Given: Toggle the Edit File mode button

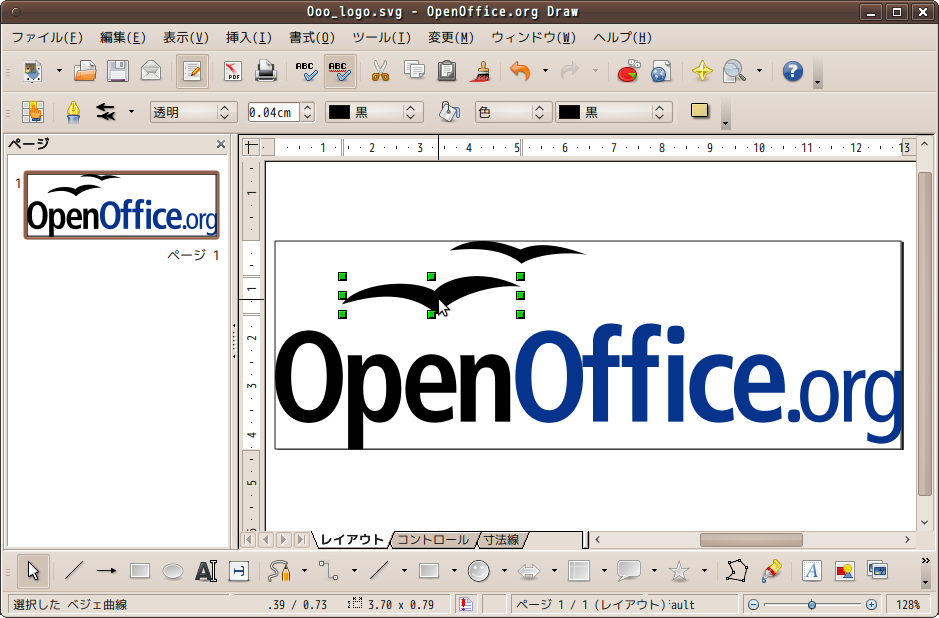Looking at the screenshot, I should [192, 71].
